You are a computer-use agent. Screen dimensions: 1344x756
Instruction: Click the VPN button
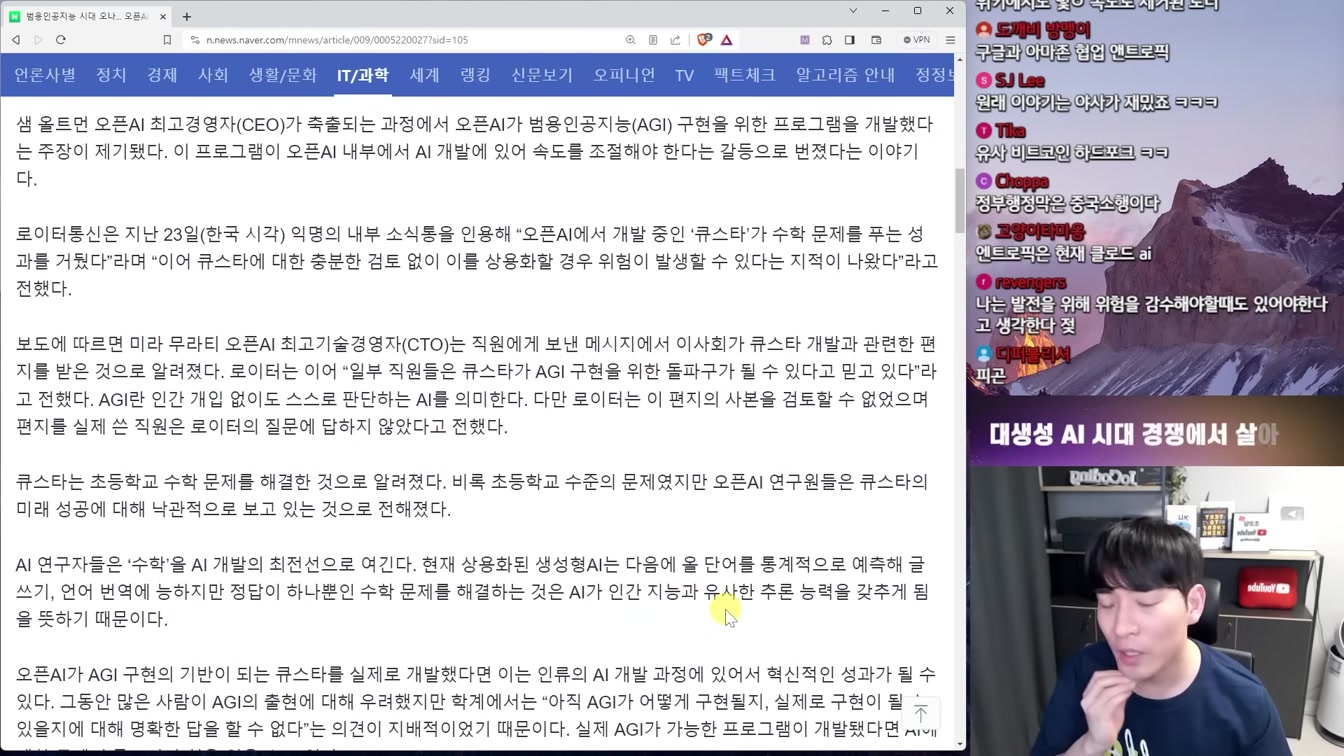(916, 40)
